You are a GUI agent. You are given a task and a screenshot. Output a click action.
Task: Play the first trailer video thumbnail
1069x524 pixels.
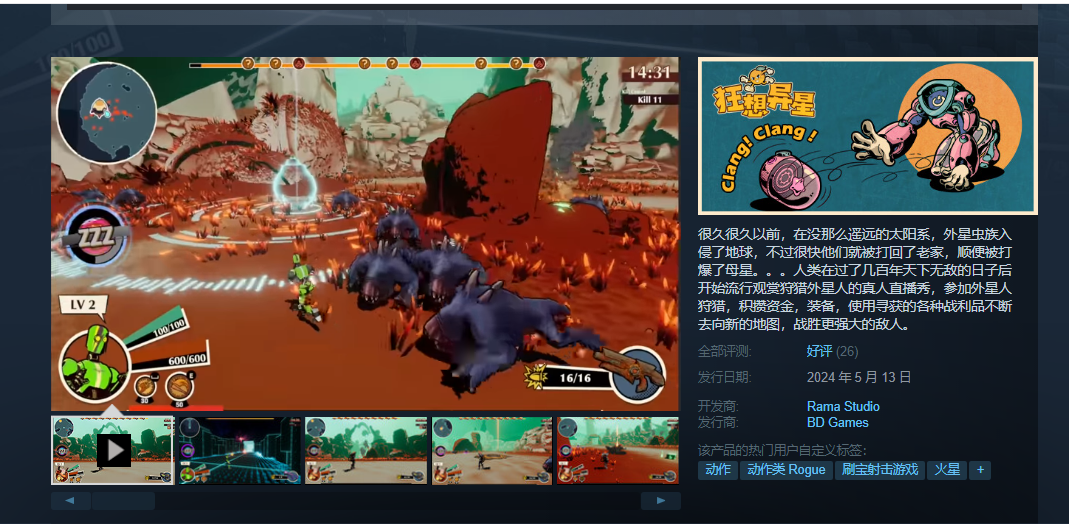(x=112, y=450)
